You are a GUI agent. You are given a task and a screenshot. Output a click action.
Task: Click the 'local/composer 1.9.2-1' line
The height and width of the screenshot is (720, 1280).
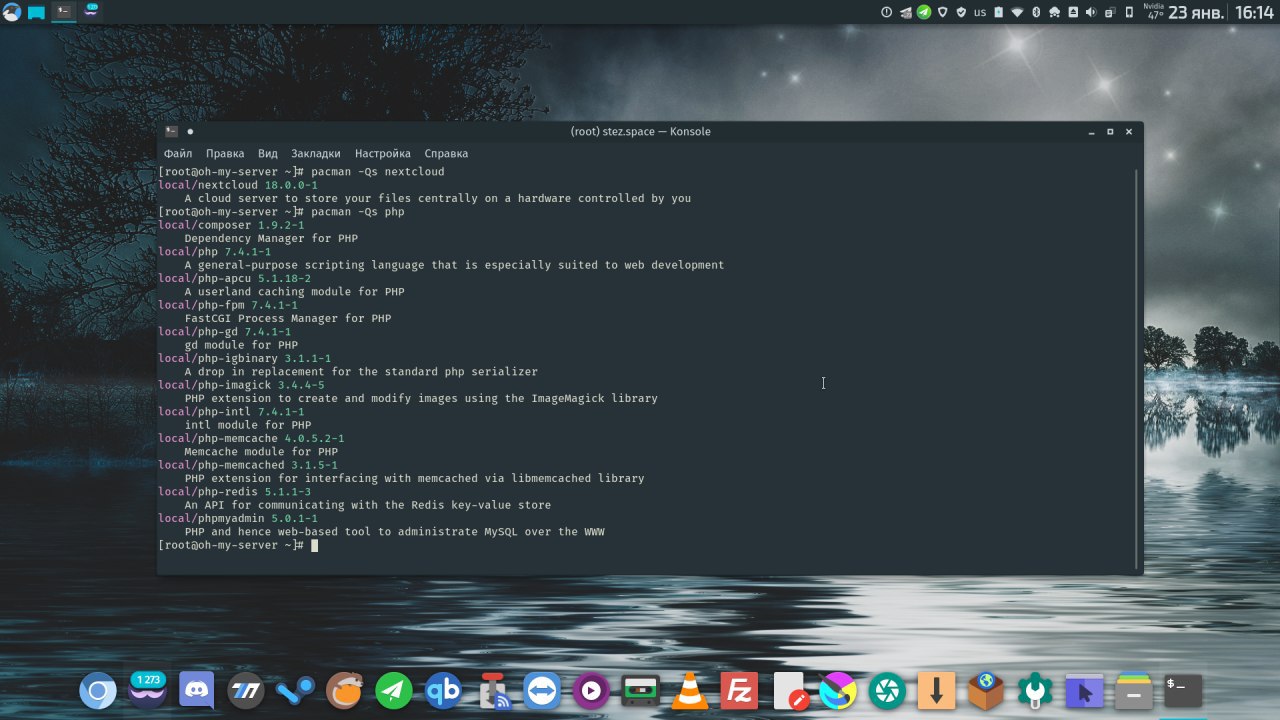click(232, 225)
